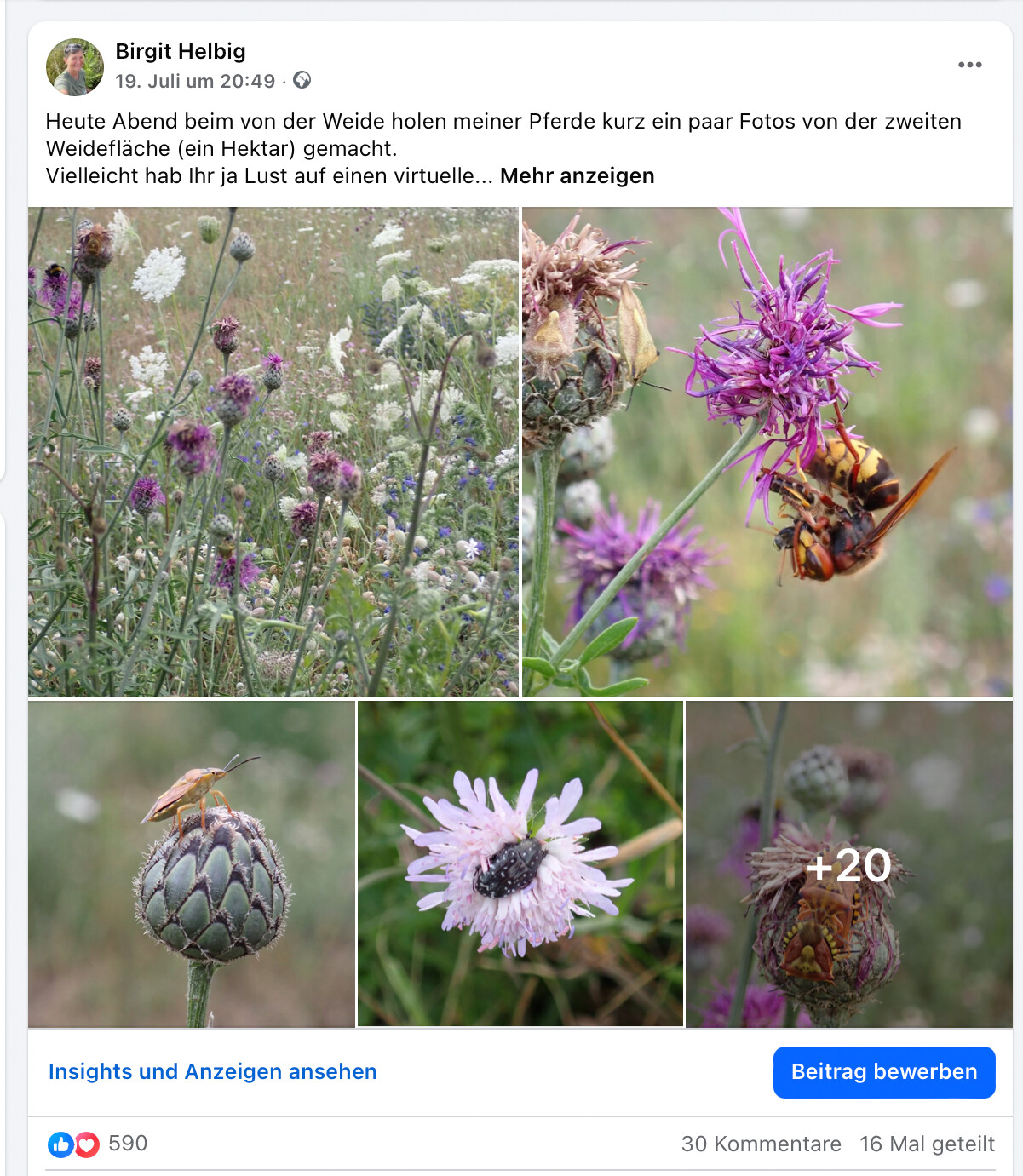Open the wildflower meadow photo
The image size is (1023, 1176).
(x=273, y=452)
